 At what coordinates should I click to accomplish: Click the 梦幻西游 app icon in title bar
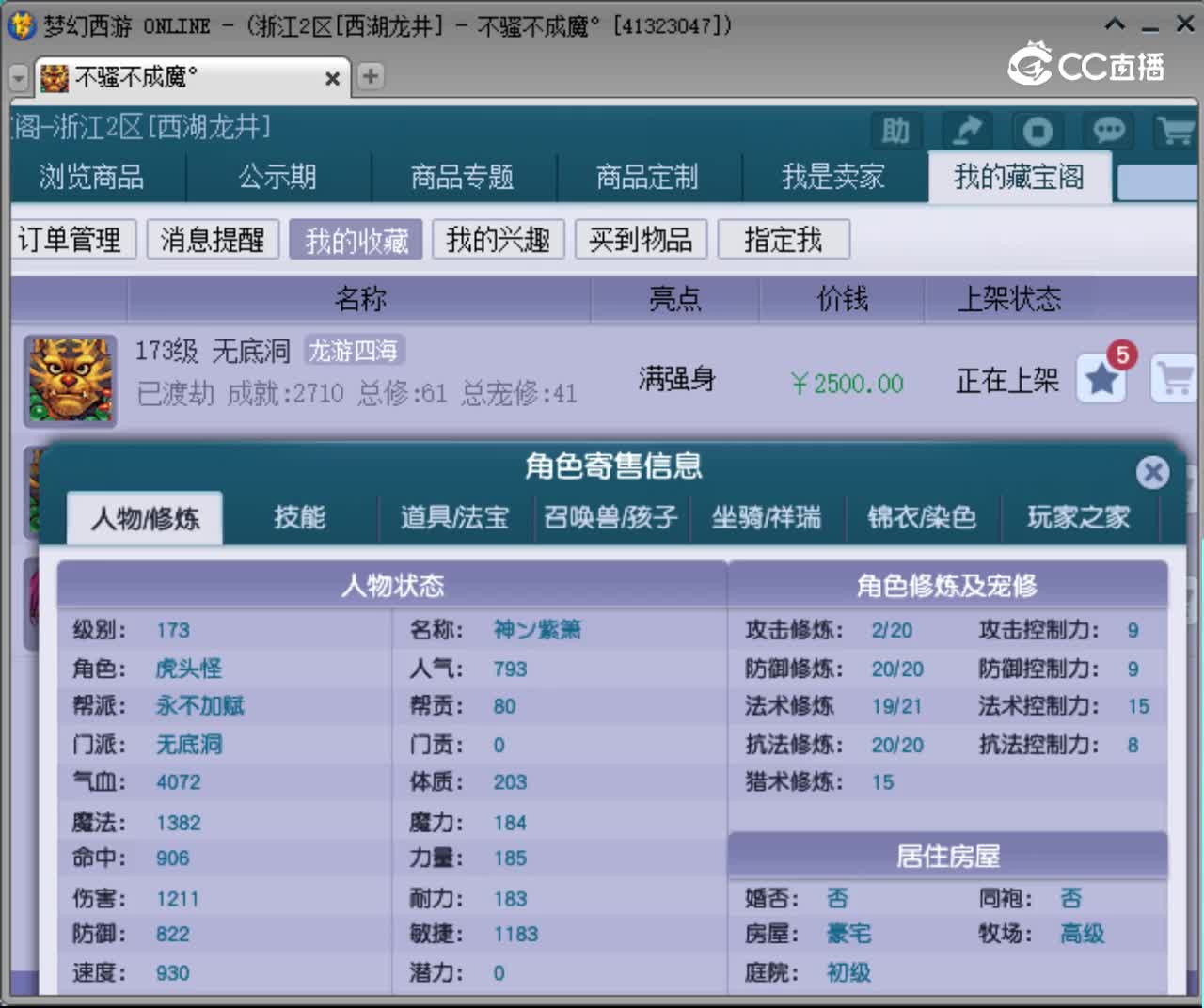tap(21, 25)
